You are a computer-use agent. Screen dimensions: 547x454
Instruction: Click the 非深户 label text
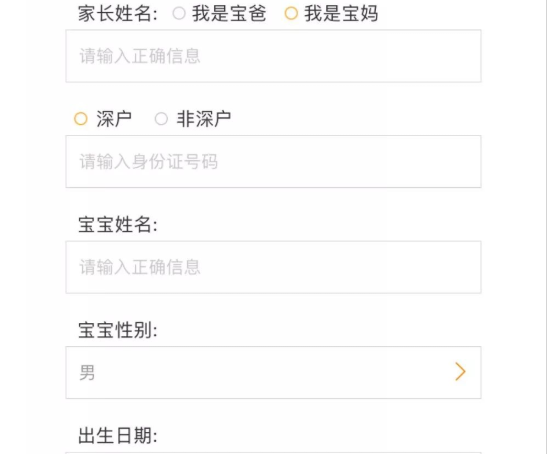pyautogui.click(x=204, y=119)
